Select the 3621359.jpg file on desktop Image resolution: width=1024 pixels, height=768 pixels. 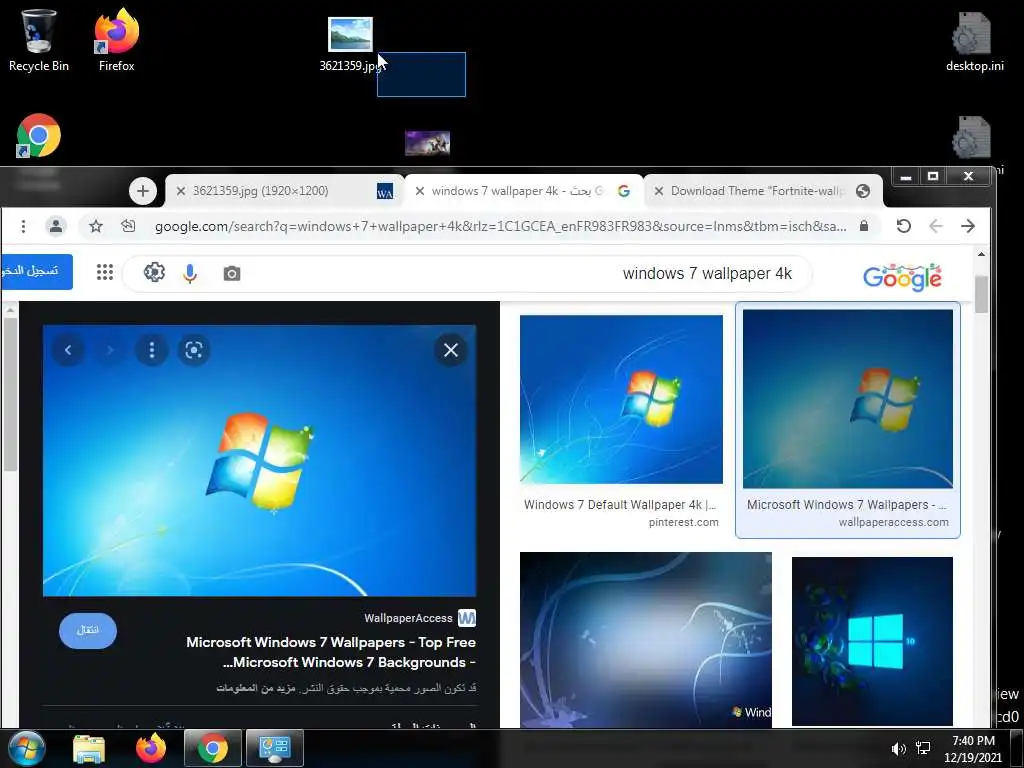coord(350,44)
